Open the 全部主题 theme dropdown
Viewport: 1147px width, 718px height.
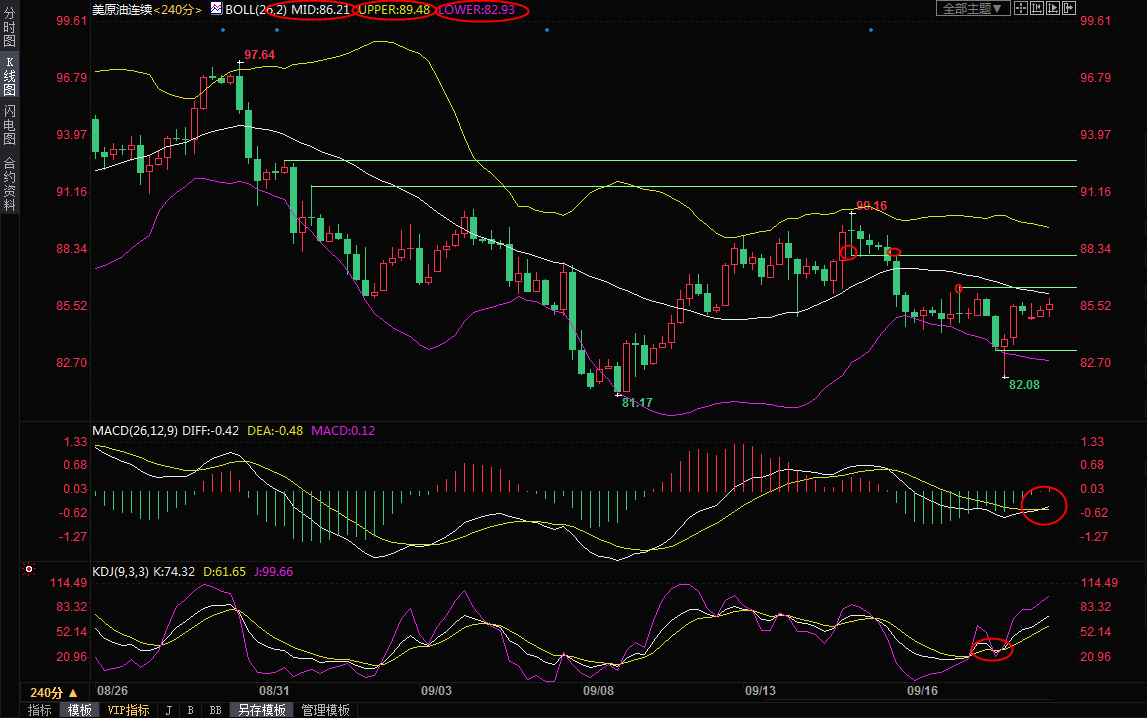972,8
